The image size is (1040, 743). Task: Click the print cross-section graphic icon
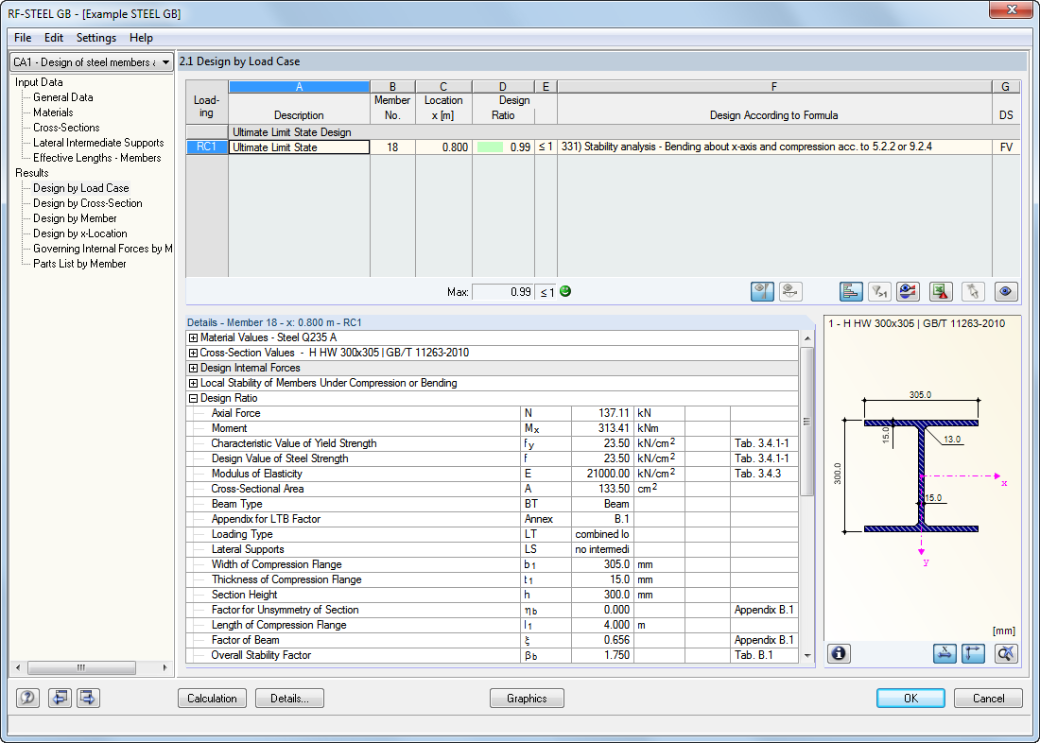tap(1006, 654)
